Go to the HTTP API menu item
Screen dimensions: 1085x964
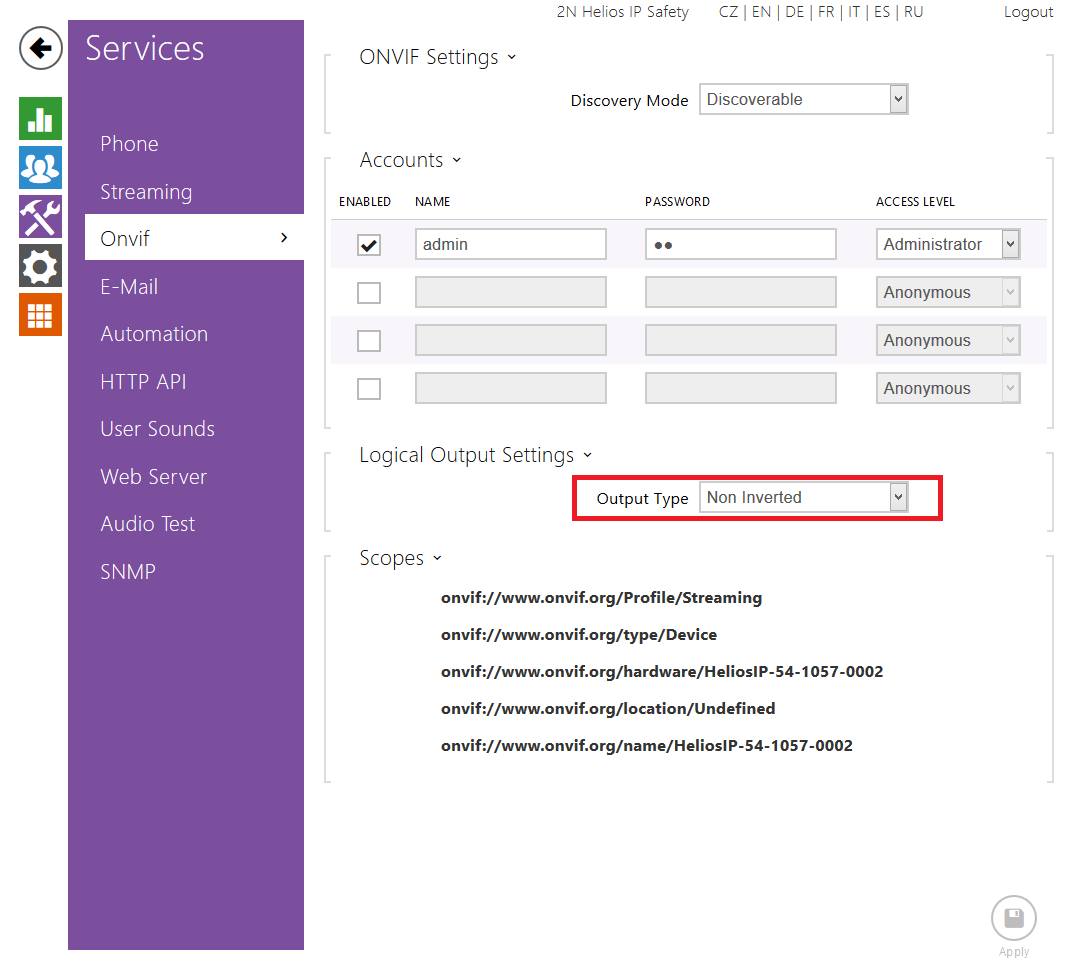[143, 382]
